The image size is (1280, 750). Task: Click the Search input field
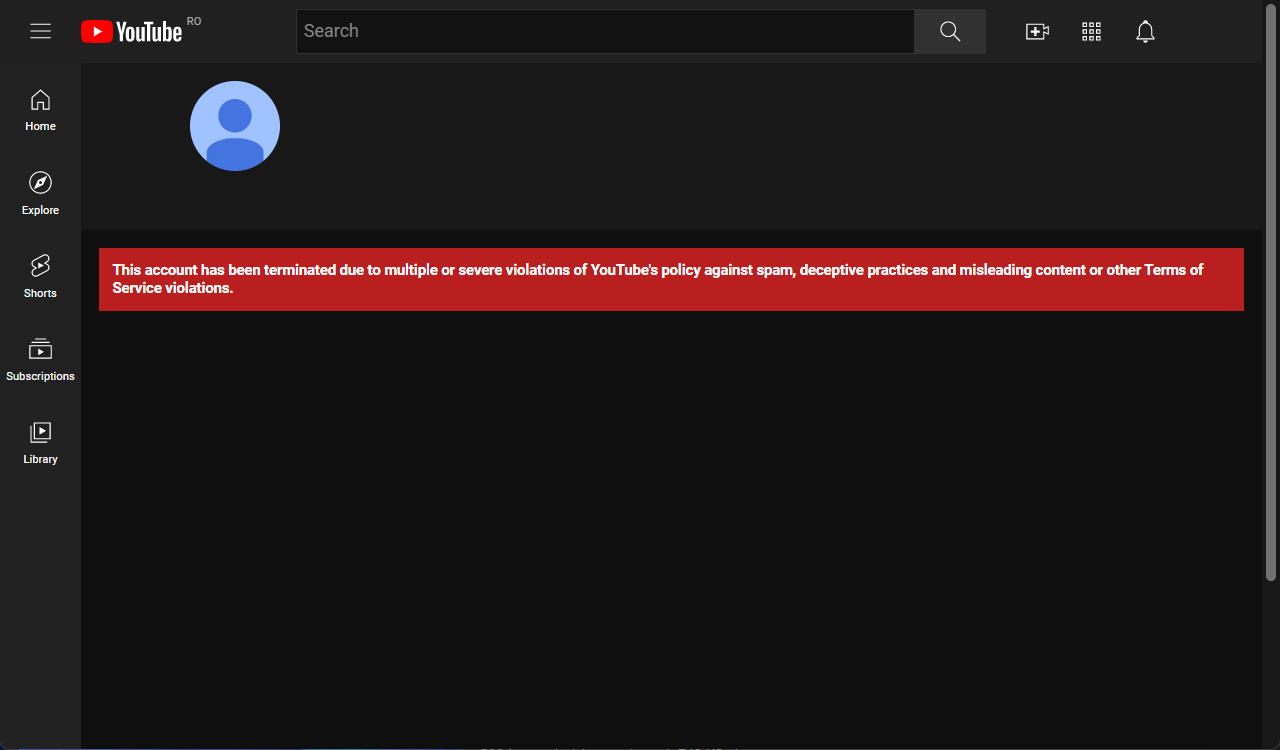[x=605, y=31]
